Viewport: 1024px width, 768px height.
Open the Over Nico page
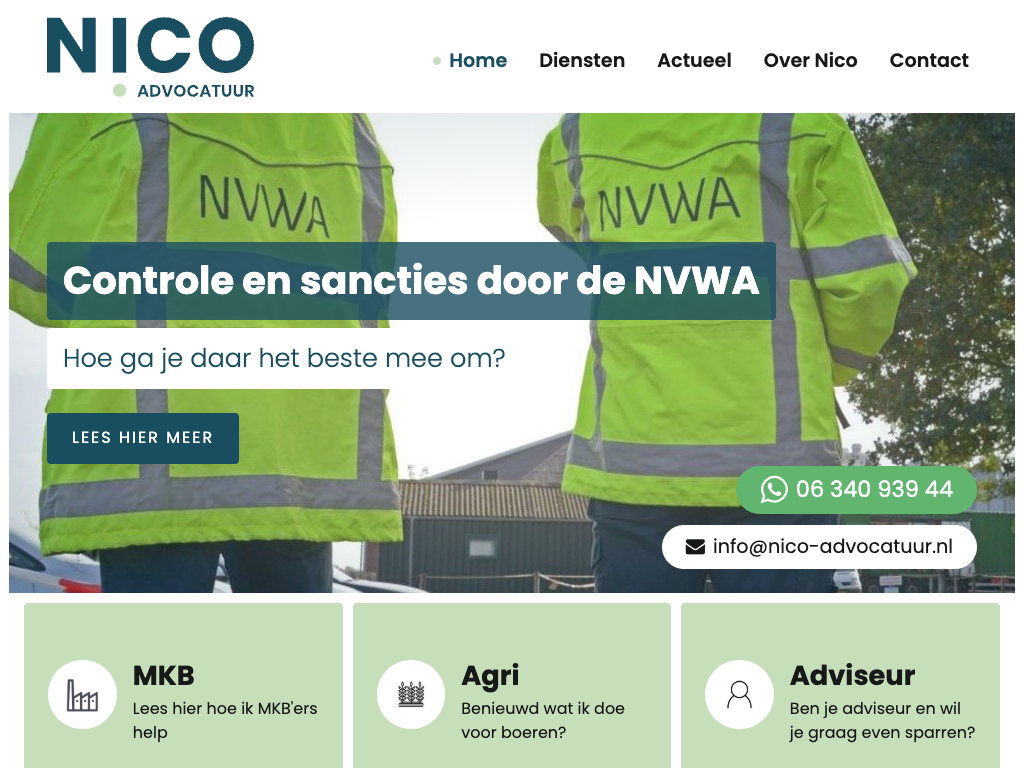point(810,60)
